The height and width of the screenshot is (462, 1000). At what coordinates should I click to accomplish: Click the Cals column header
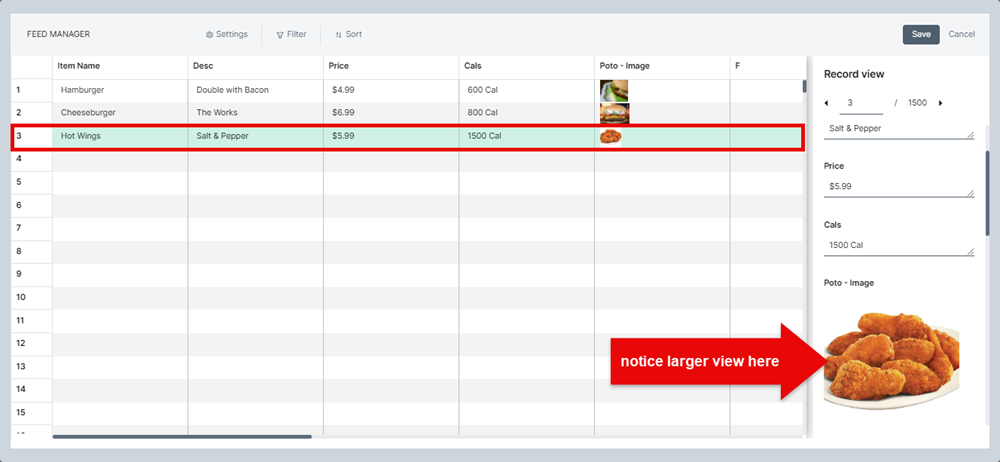[527, 66]
